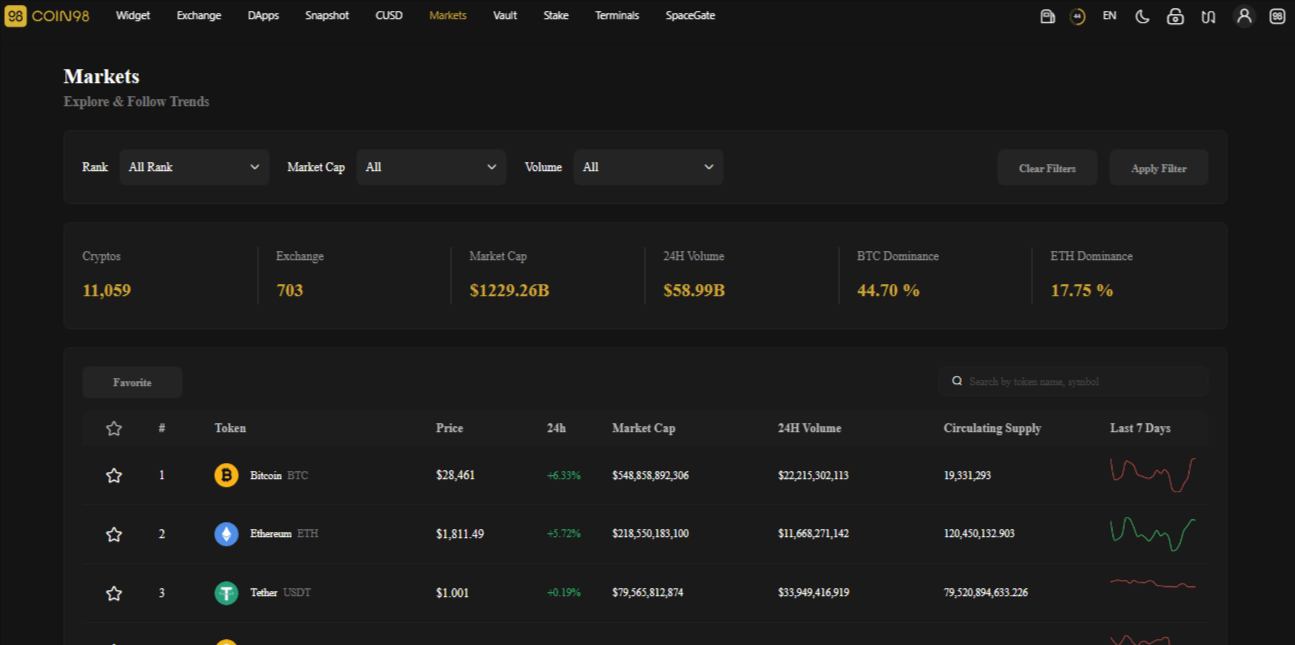Click Tether price $1.001

452,593
